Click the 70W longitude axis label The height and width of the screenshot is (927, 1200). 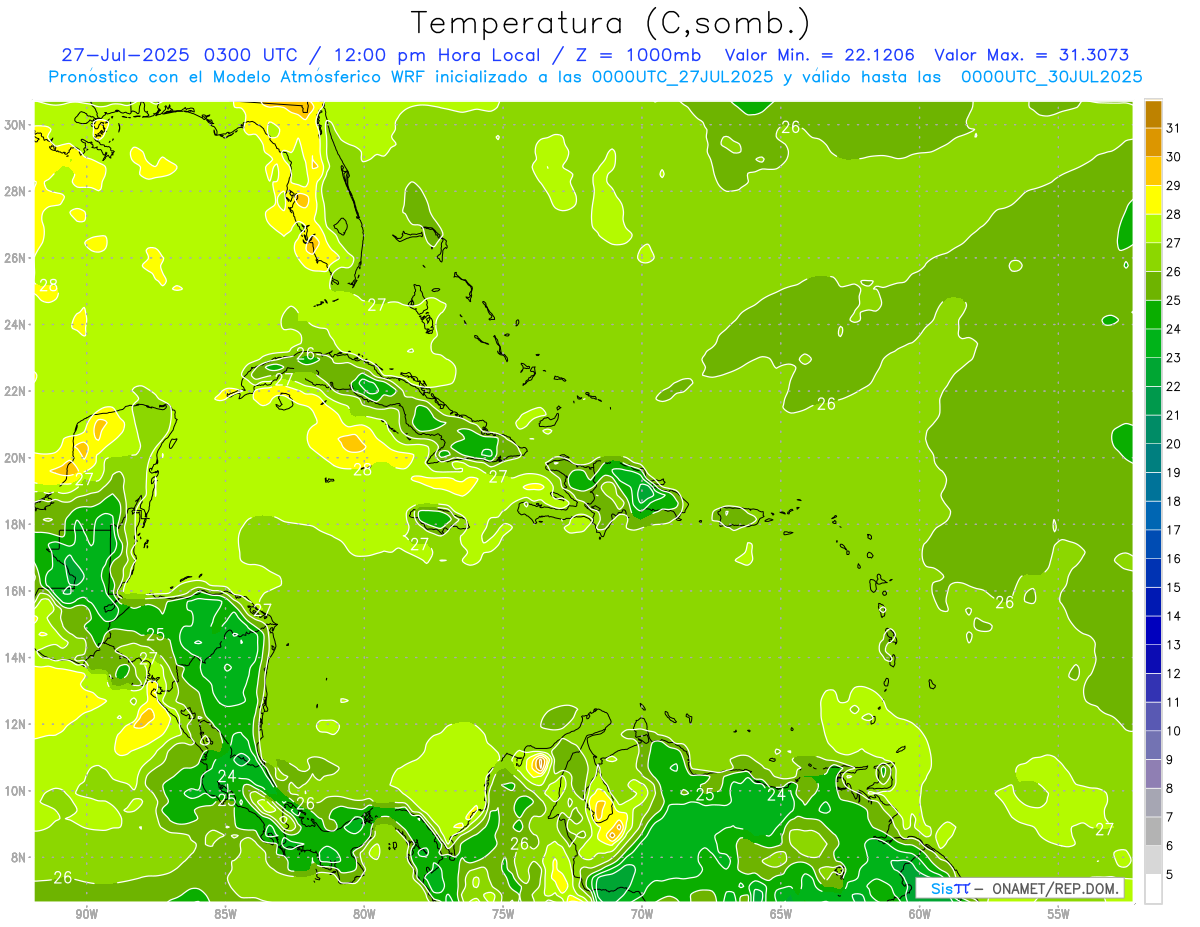tap(642, 914)
